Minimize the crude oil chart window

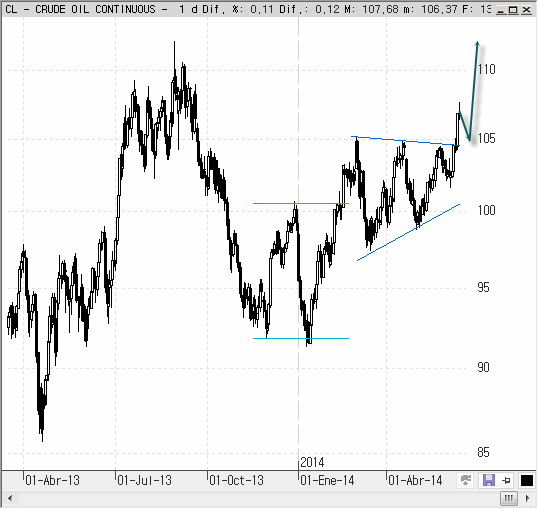(501, 10)
